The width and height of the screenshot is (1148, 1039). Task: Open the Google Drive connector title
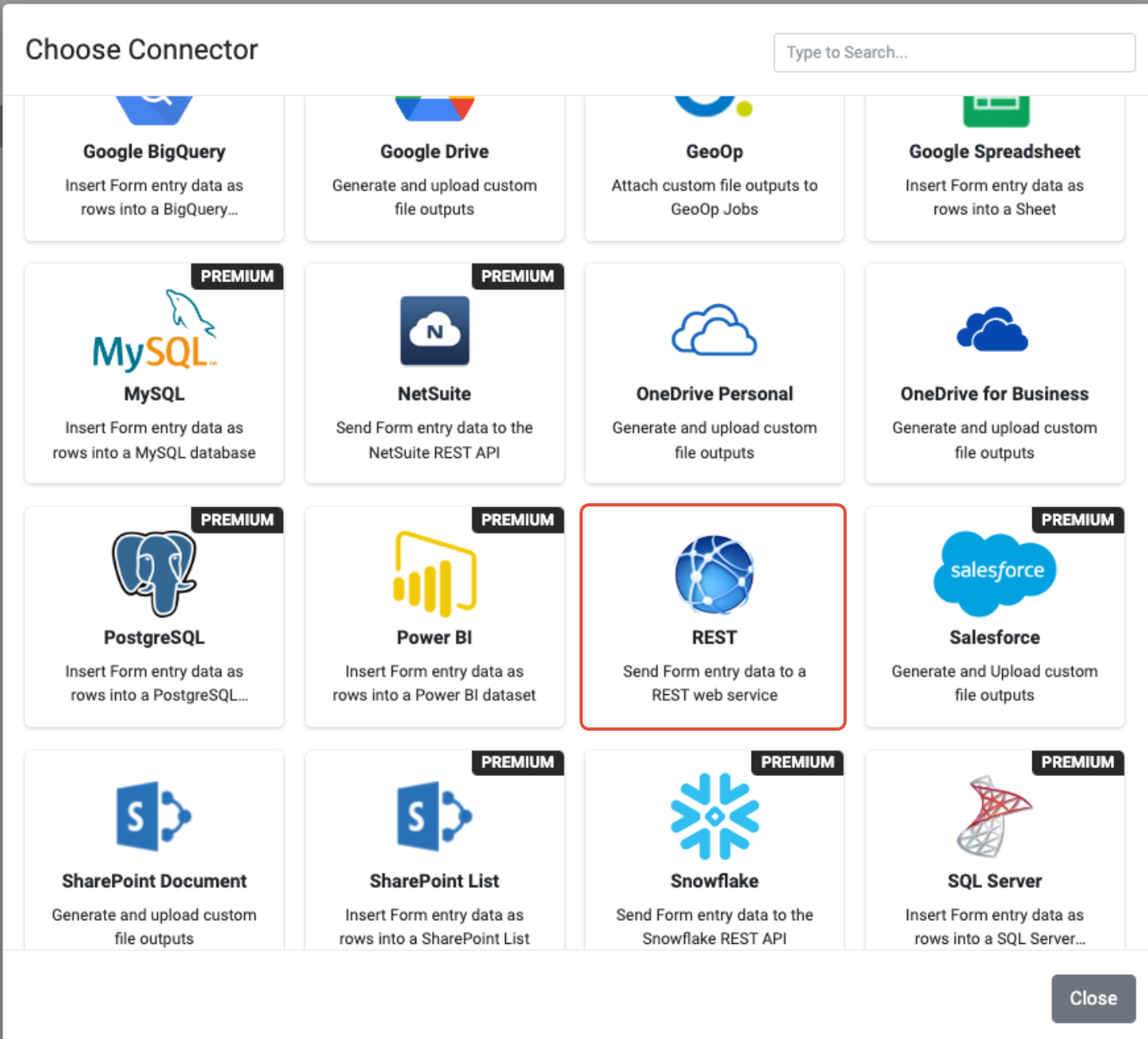pos(434,151)
